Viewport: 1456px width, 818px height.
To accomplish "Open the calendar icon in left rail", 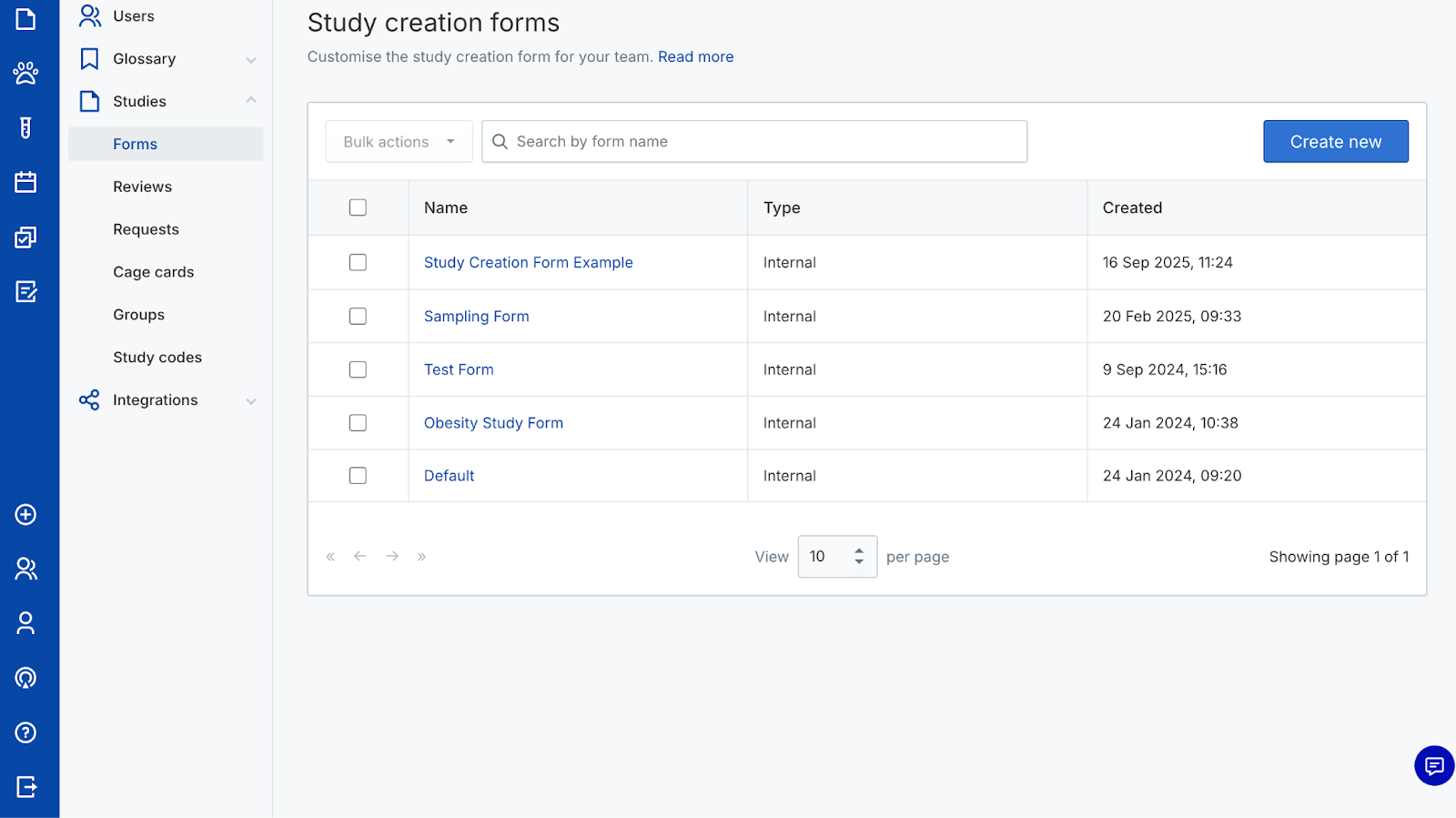I will (25, 182).
